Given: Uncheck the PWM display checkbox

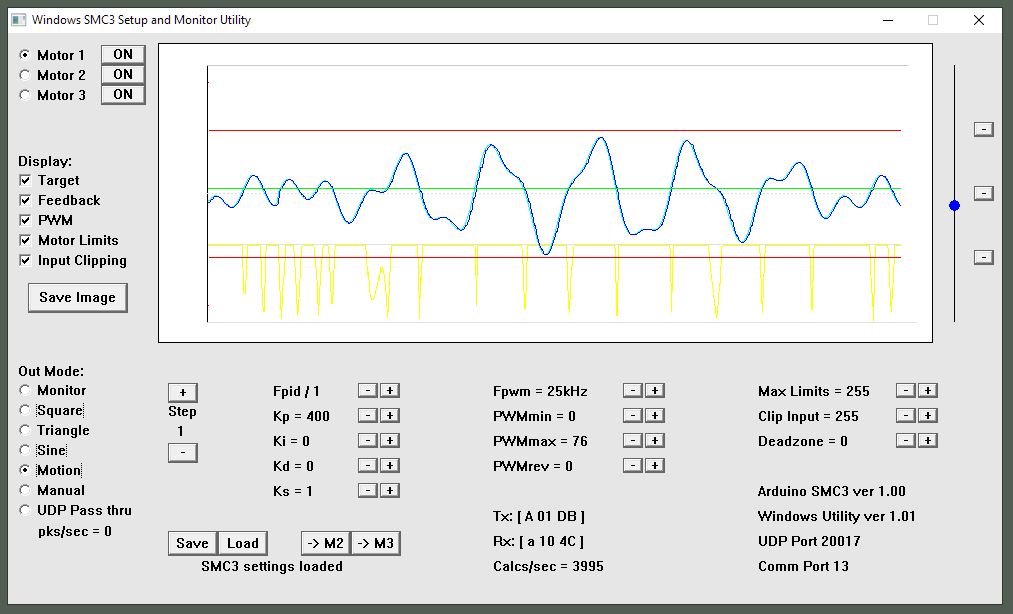Looking at the screenshot, I should 25,220.
